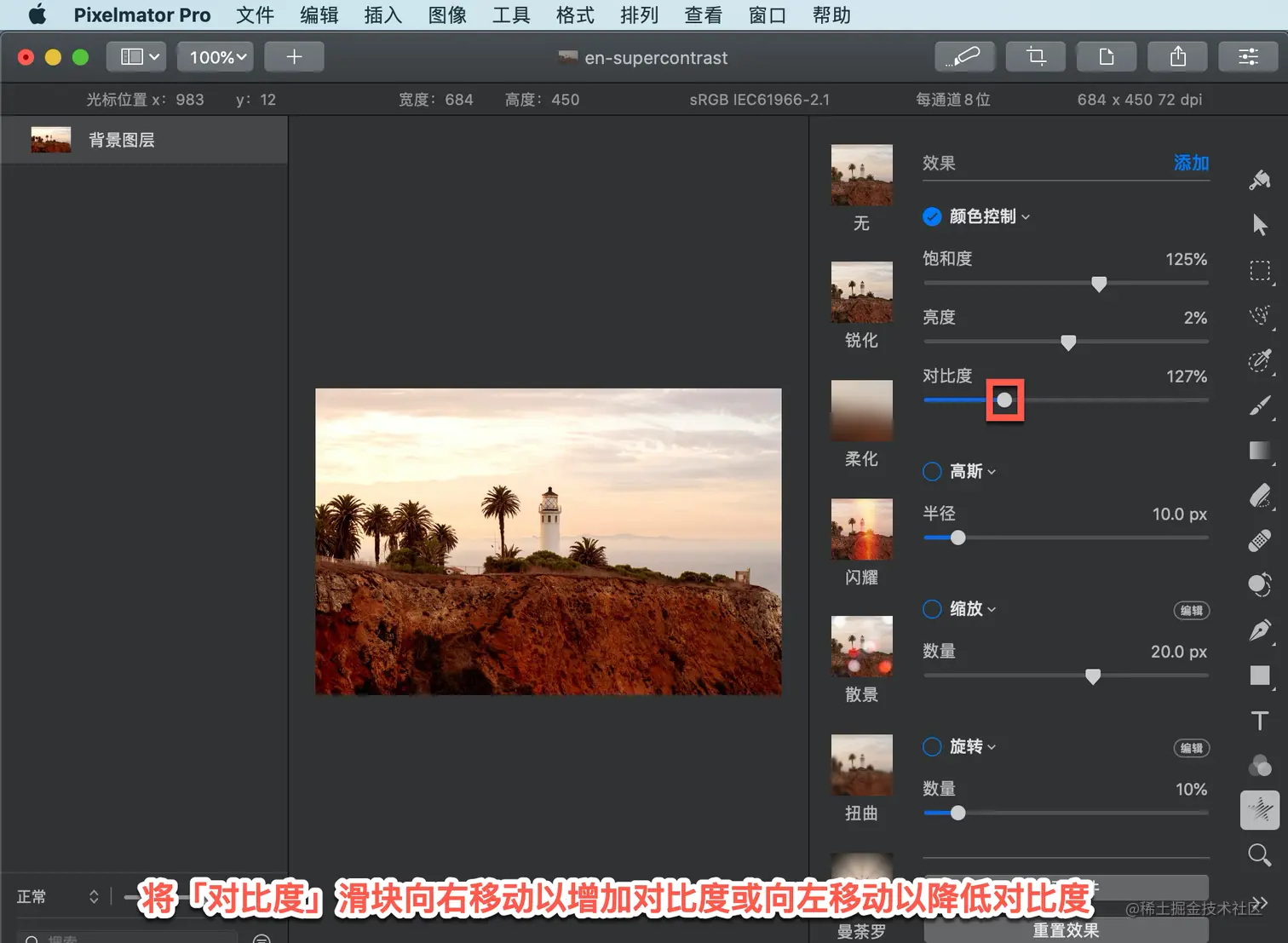Select the Color Selection eyedropper tool
Image resolution: width=1288 pixels, height=943 pixels.
1260,360
